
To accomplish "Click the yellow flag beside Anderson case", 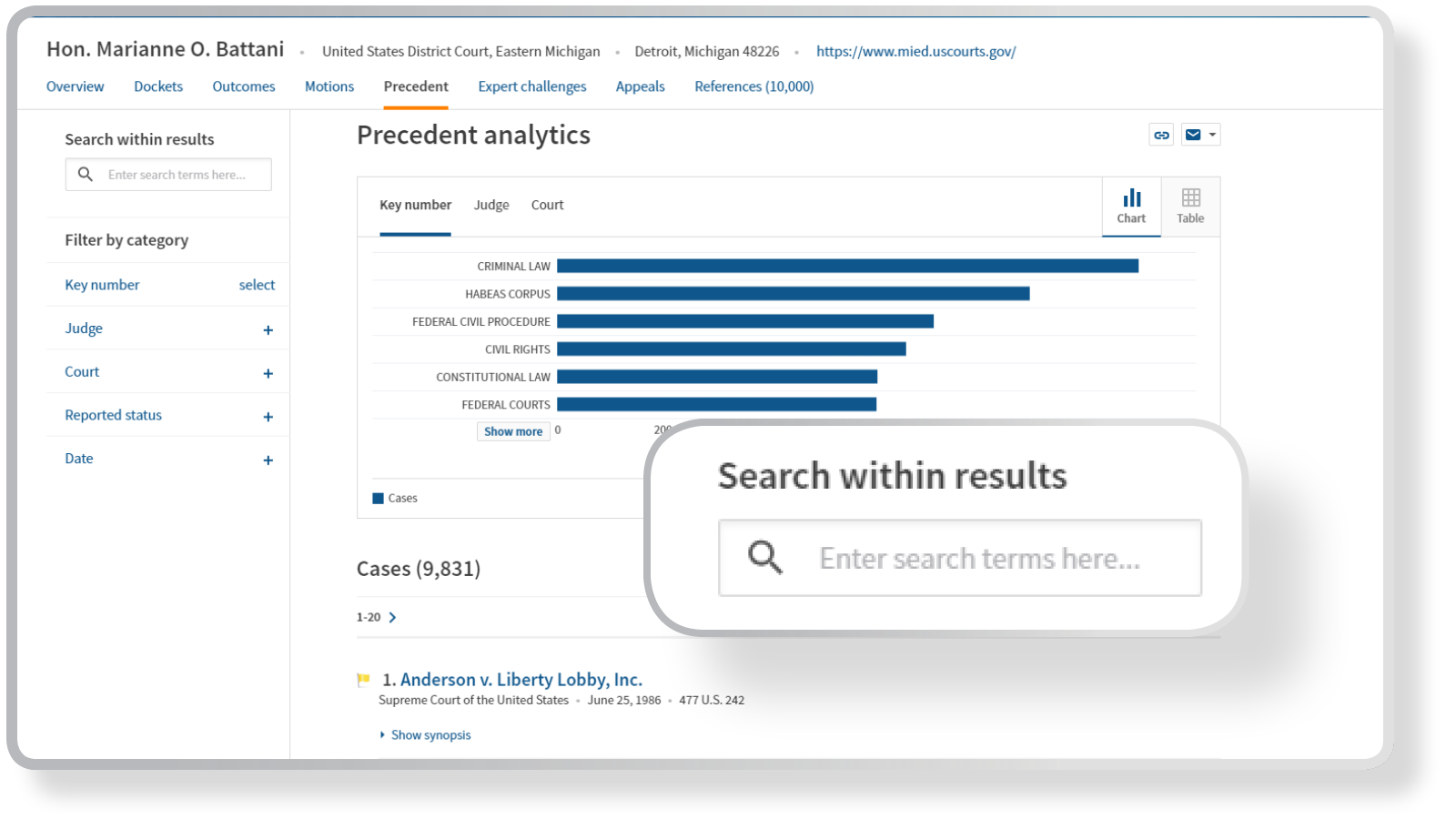I will 364,680.
